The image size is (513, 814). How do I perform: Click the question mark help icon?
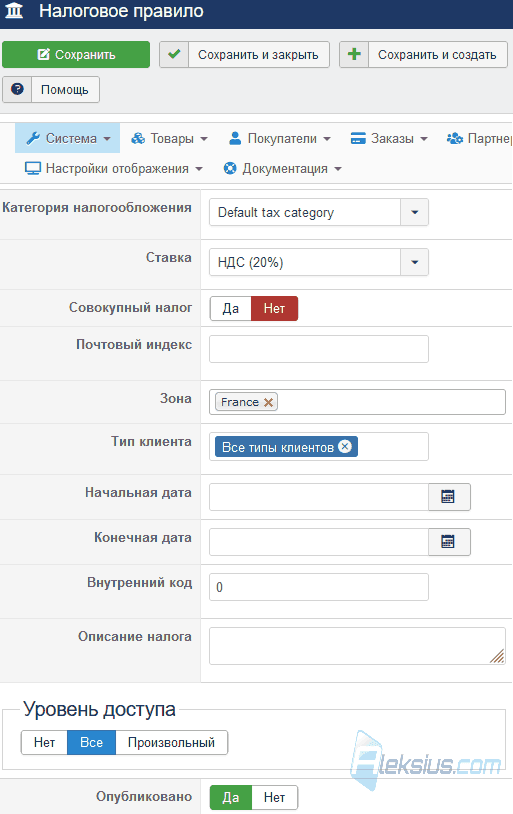tap(17, 89)
